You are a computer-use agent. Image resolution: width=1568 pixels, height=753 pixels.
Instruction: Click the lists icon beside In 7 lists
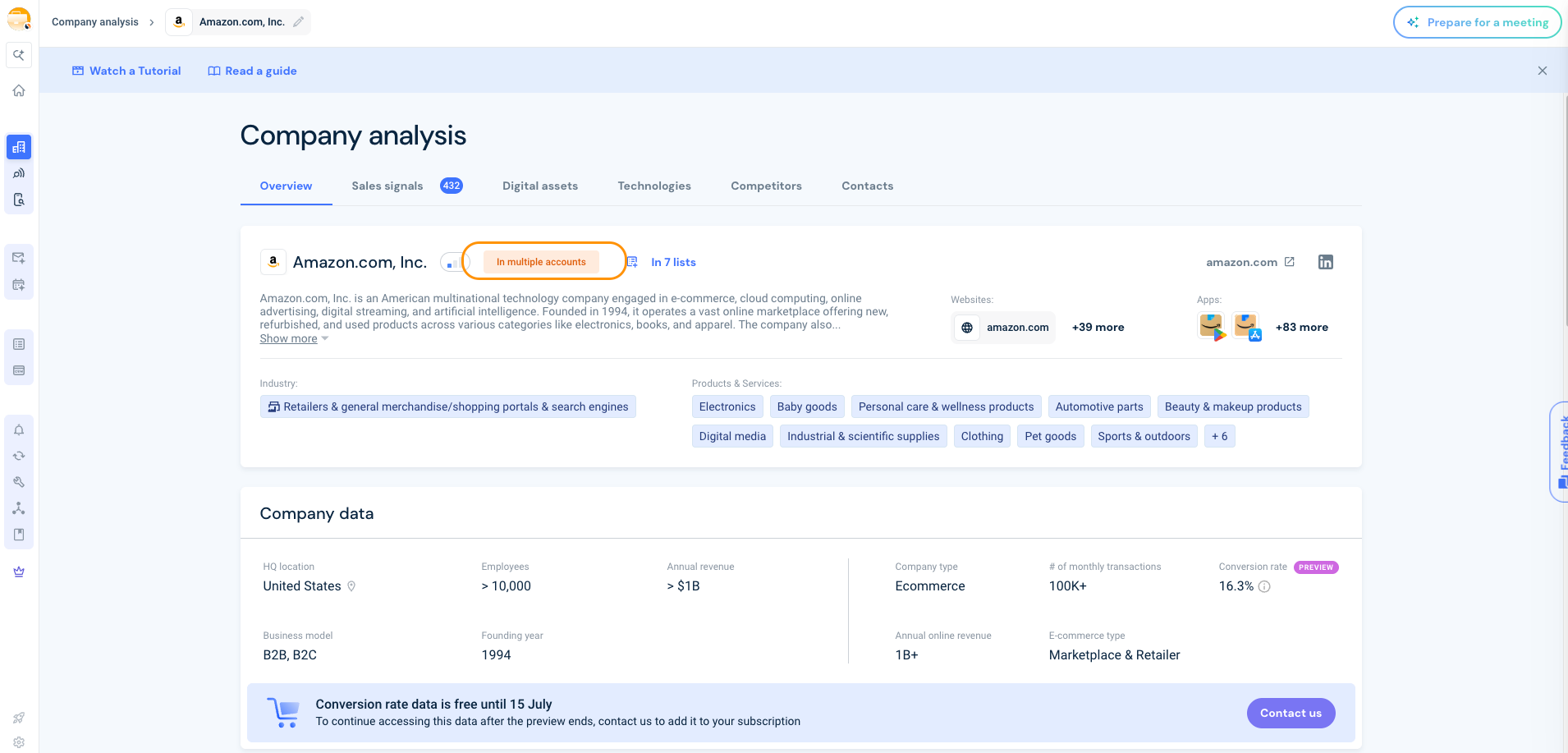coord(632,262)
